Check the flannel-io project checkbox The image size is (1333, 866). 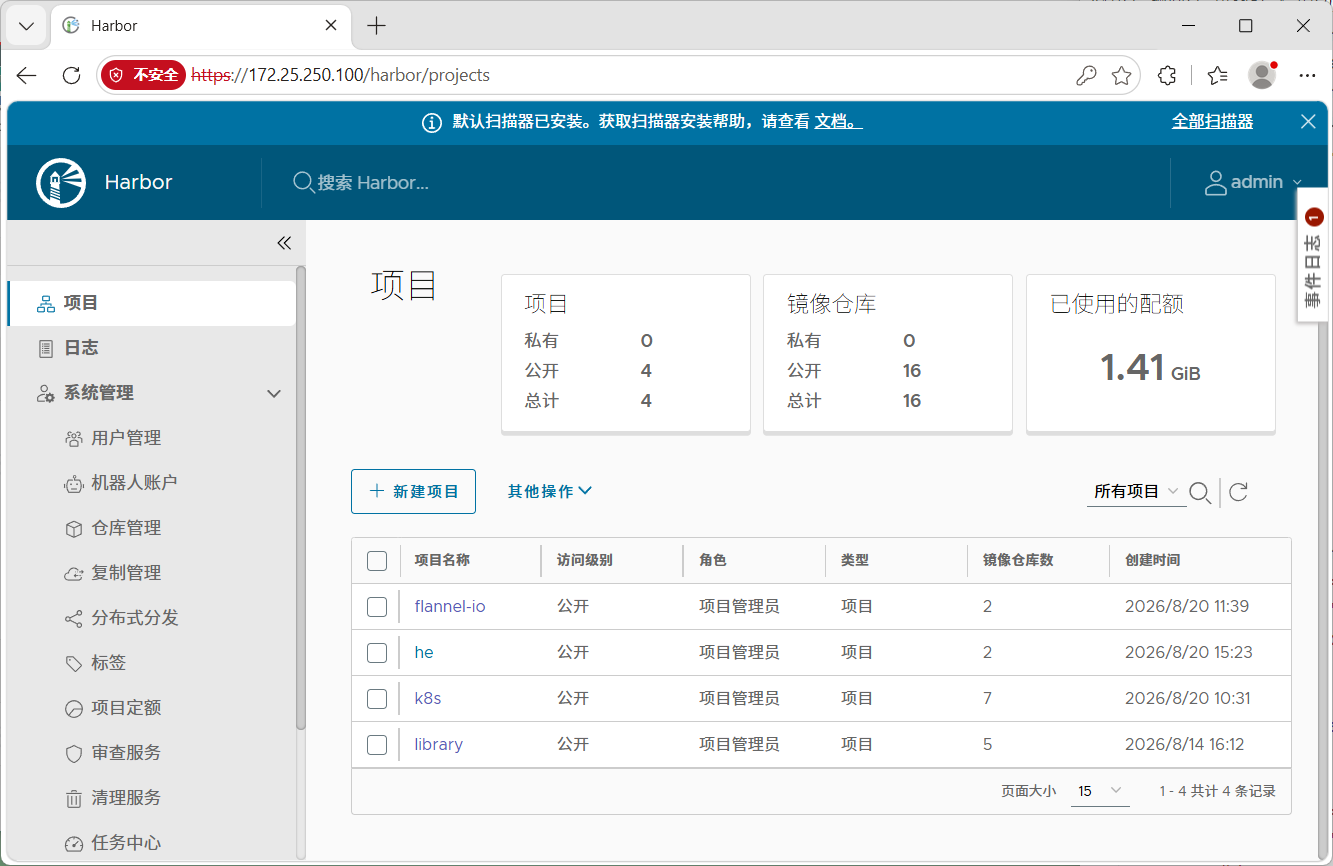click(377, 606)
